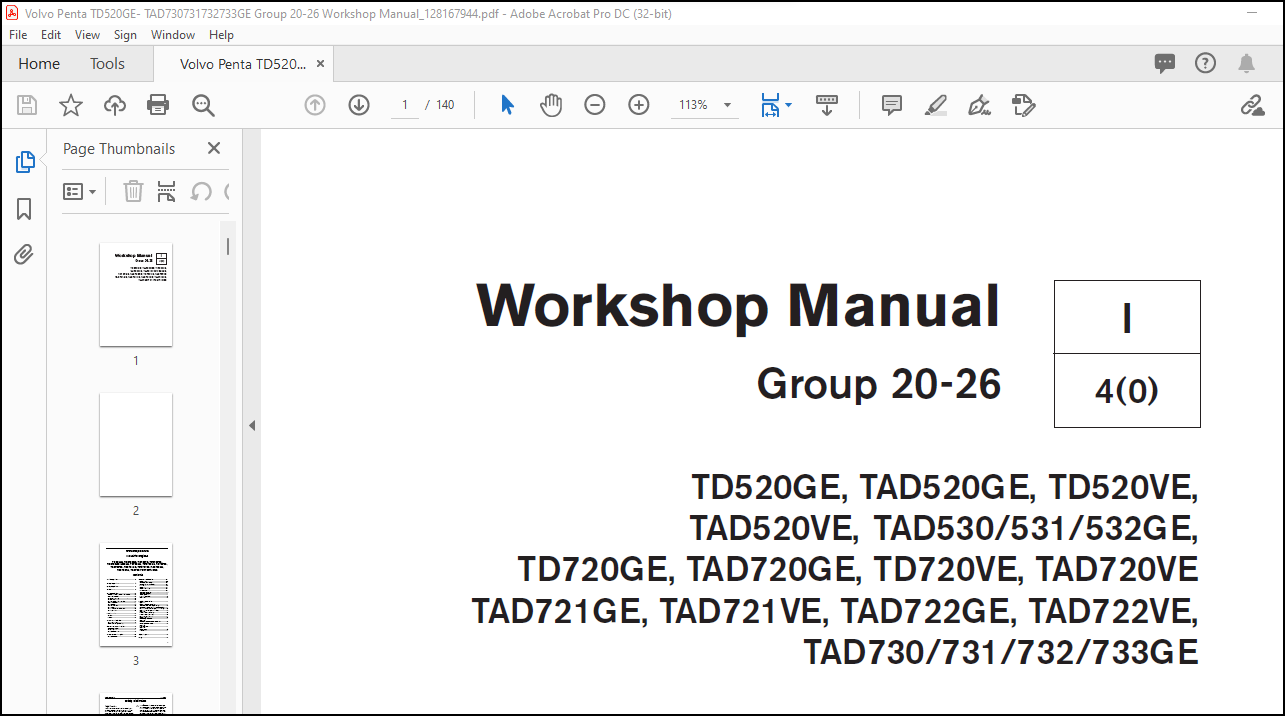
Task: Activate the hand pan tool
Action: tap(551, 105)
